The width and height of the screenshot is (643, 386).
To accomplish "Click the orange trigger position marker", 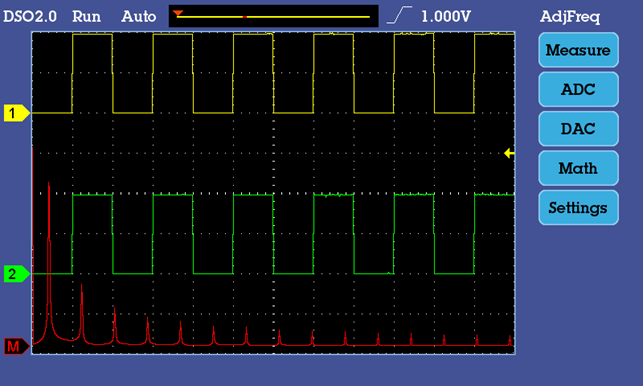I will tap(178, 13).
